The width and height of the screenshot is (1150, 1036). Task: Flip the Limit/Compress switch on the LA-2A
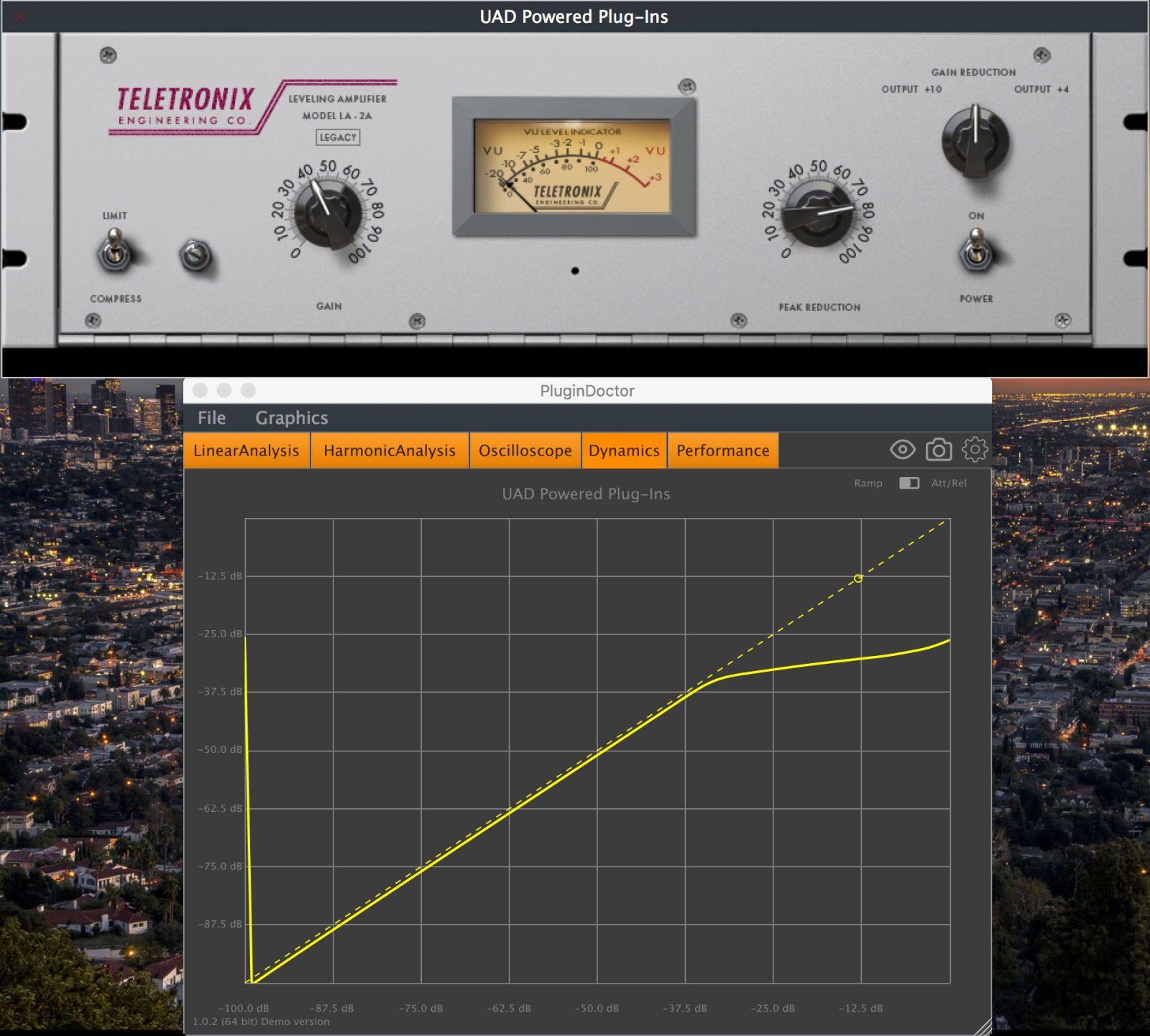point(115,251)
